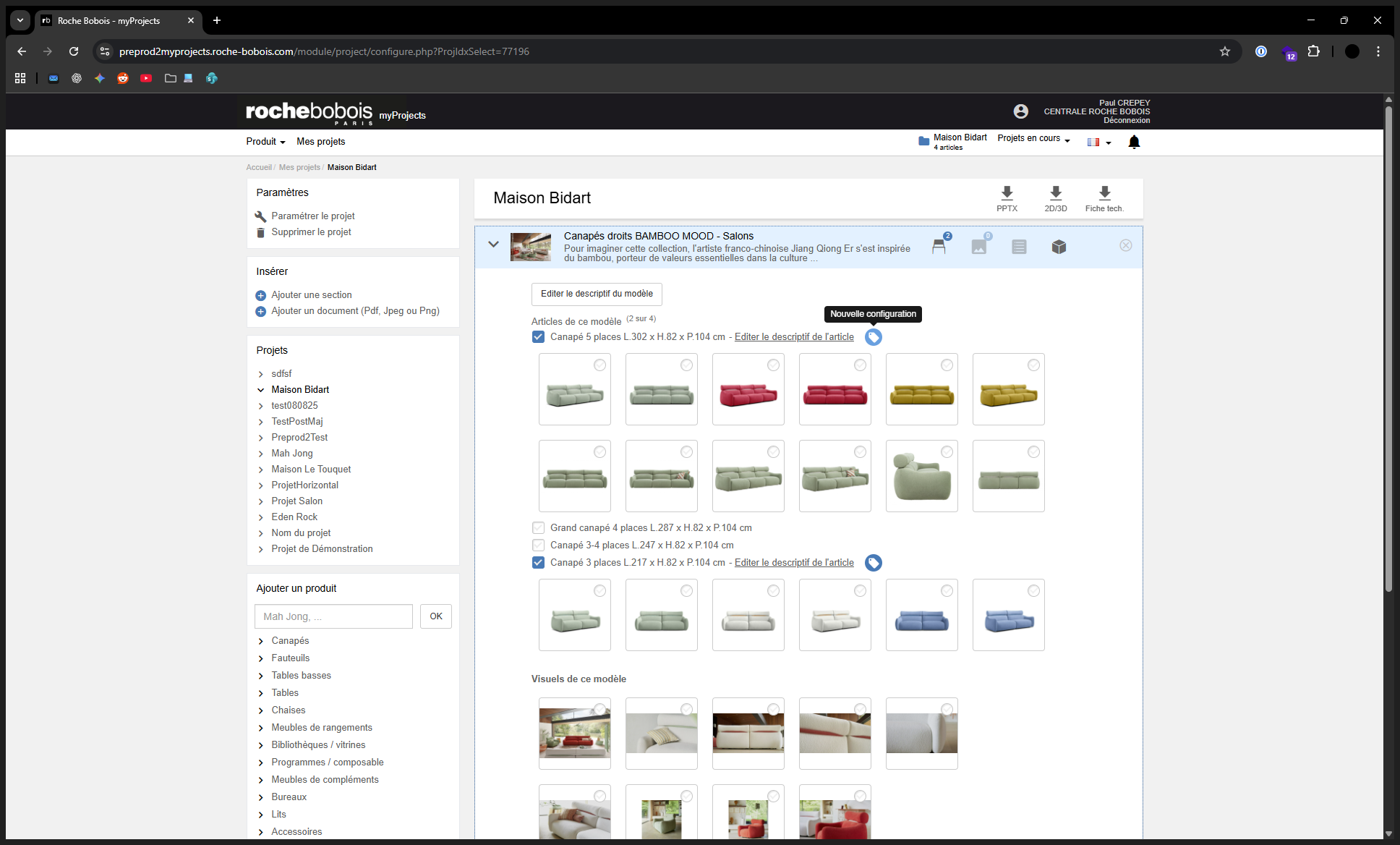The width and height of the screenshot is (1400, 845).
Task: Open Editer le descriptif de l'article link
Action: click(793, 336)
